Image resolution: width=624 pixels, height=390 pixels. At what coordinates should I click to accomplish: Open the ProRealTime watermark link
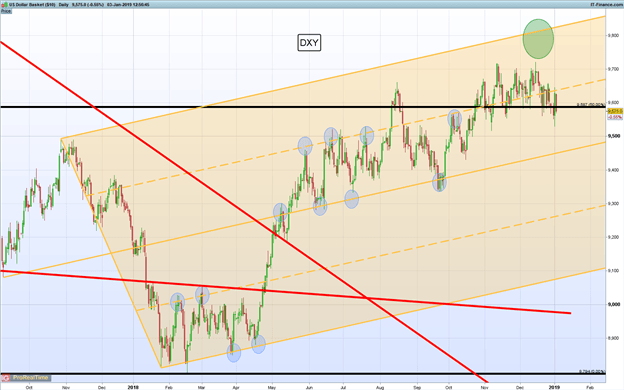tap(30, 377)
